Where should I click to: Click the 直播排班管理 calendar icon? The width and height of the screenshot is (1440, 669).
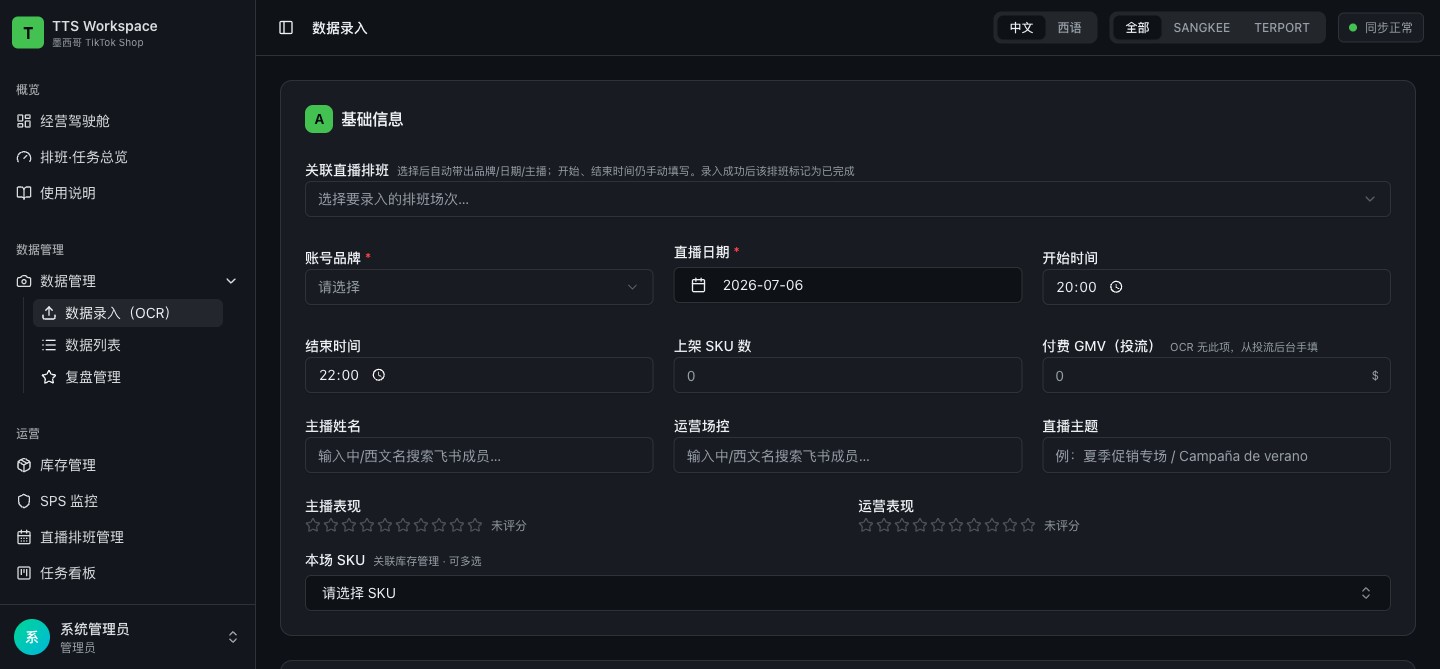tap(24, 537)
